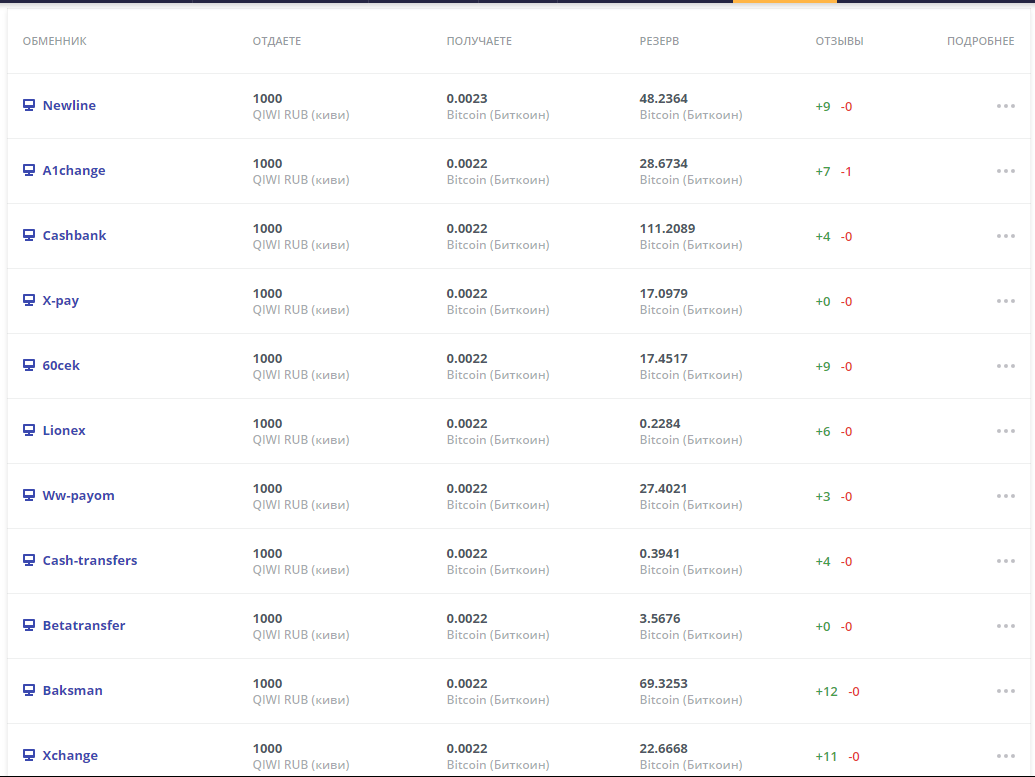Open more details dots for X-pay
The image size is (1035, 777).
(1005, 301)
